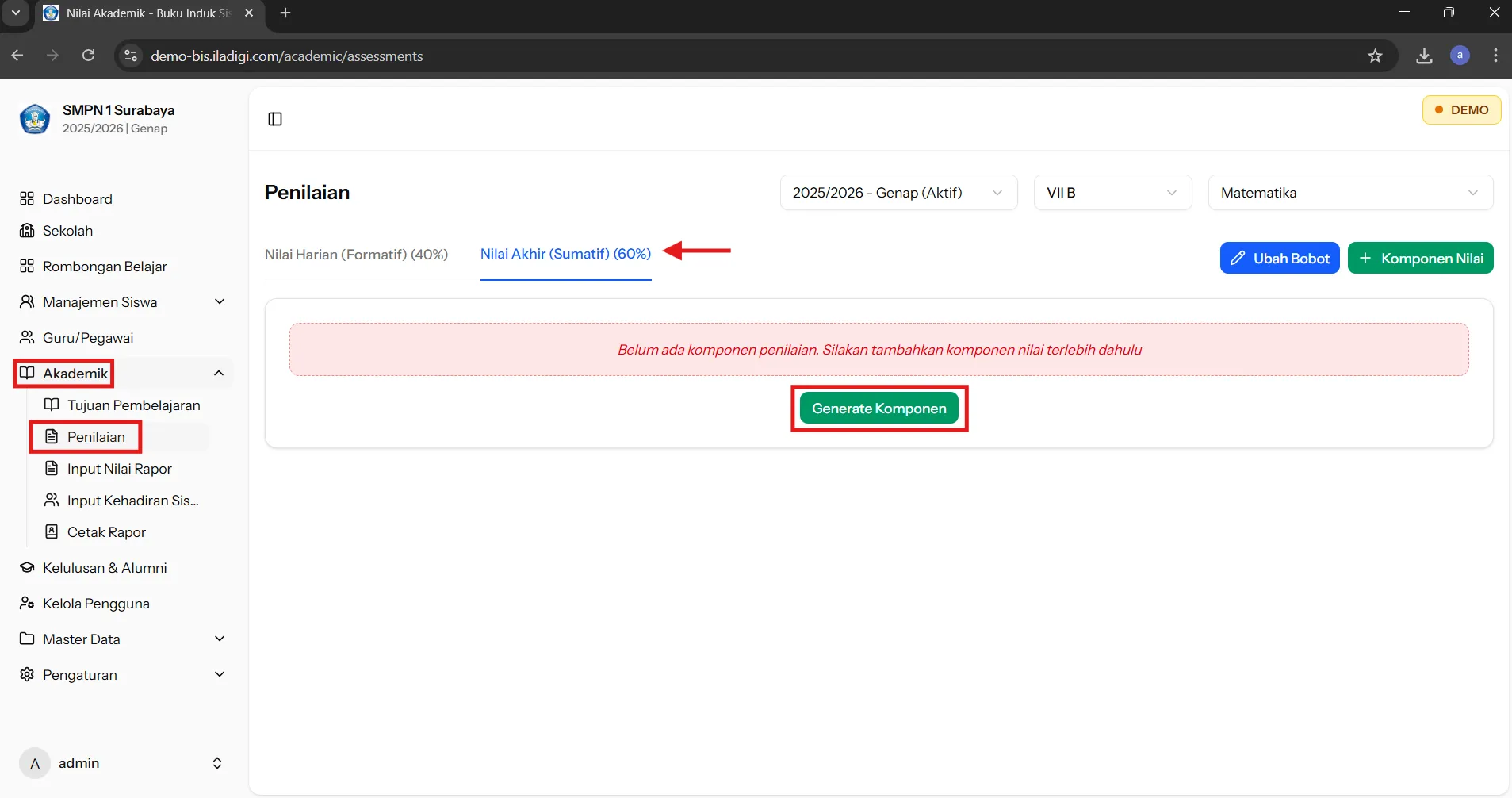Open the browser three-dot menu
Screen dimensions: 1512x798
pyautogui.click(x=1495, y=56)
